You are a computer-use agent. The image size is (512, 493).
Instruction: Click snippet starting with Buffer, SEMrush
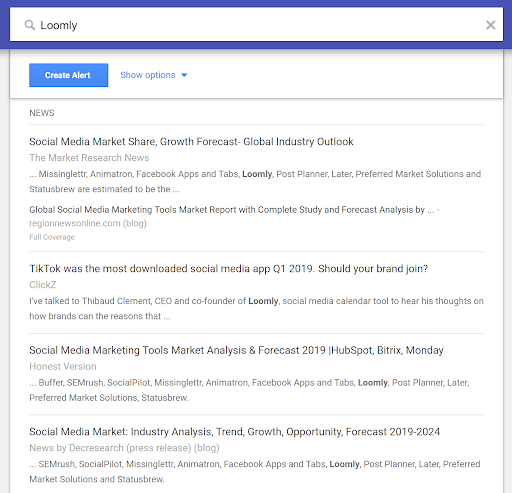click(249, 390)
